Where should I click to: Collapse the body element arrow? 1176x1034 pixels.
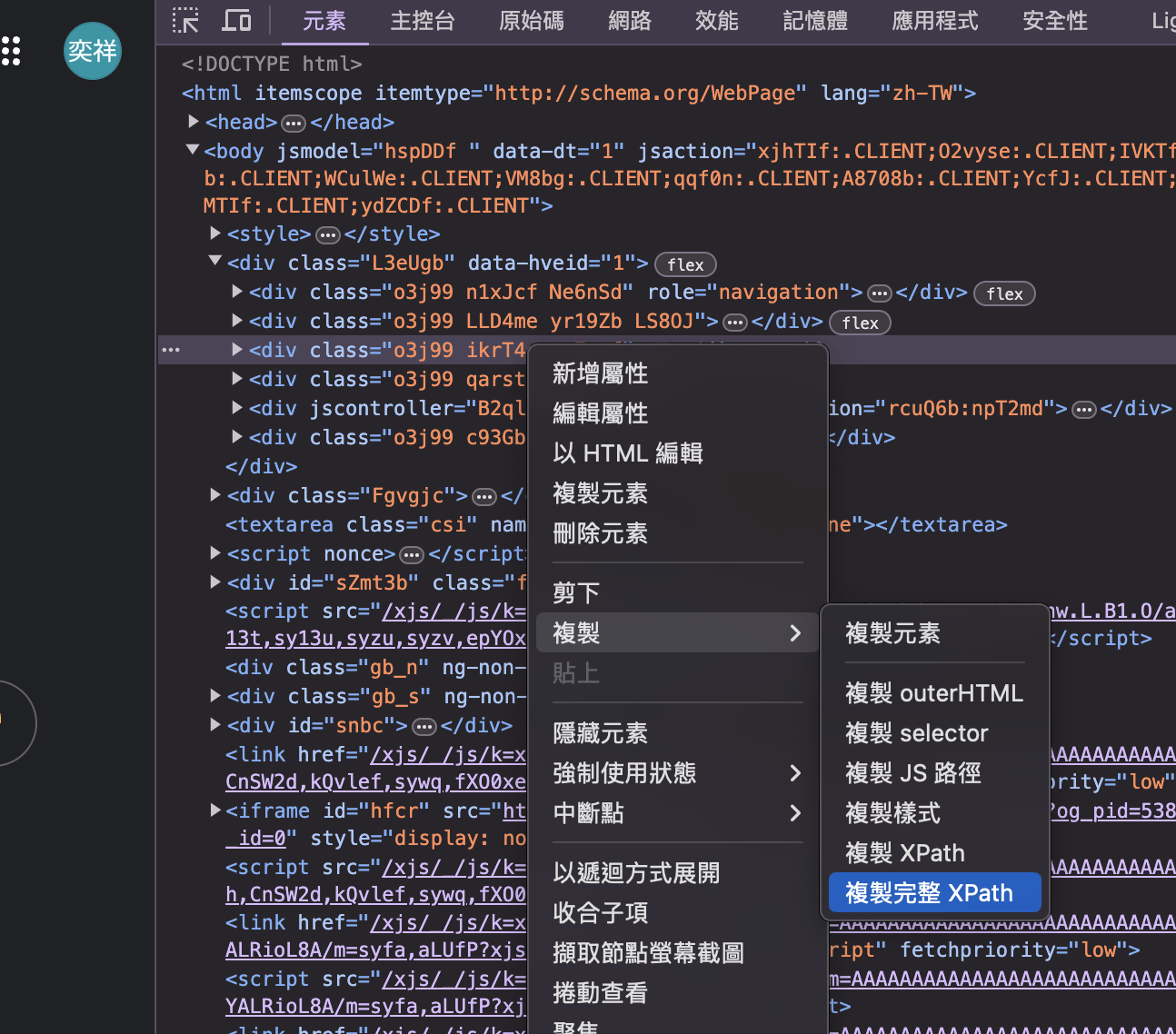tap(193, 150)
